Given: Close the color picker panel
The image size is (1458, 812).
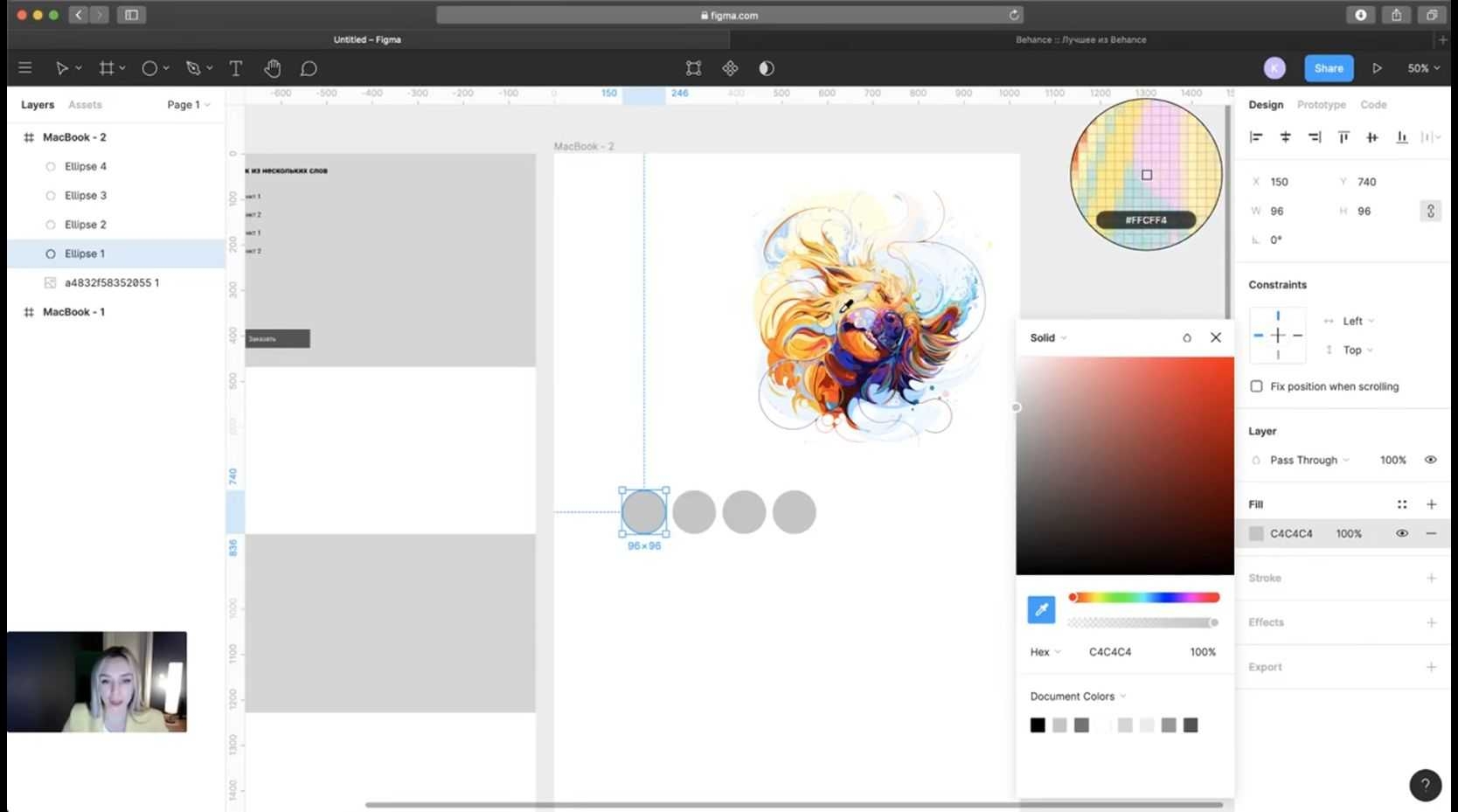Looking at the screenshot, I should pos(1216,337).
